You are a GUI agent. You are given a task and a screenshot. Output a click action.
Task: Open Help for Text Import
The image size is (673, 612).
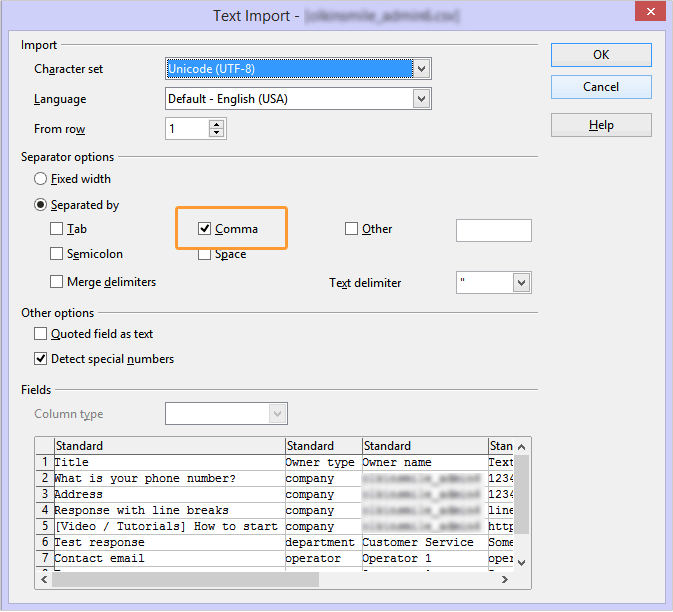pyautogui.click(x=601, y=125)
